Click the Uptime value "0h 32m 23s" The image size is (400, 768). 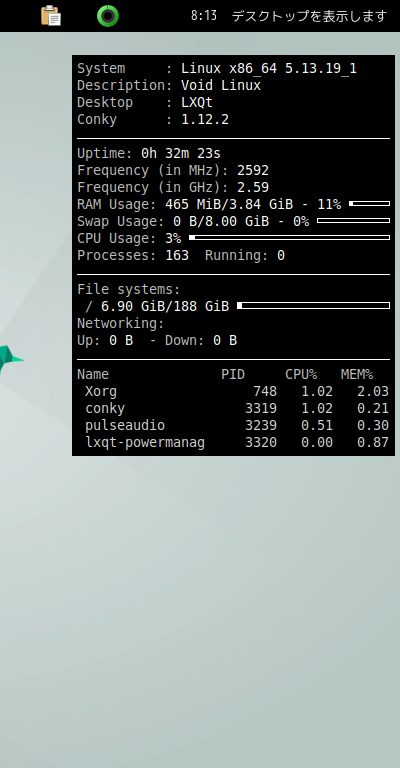(181, 153)
